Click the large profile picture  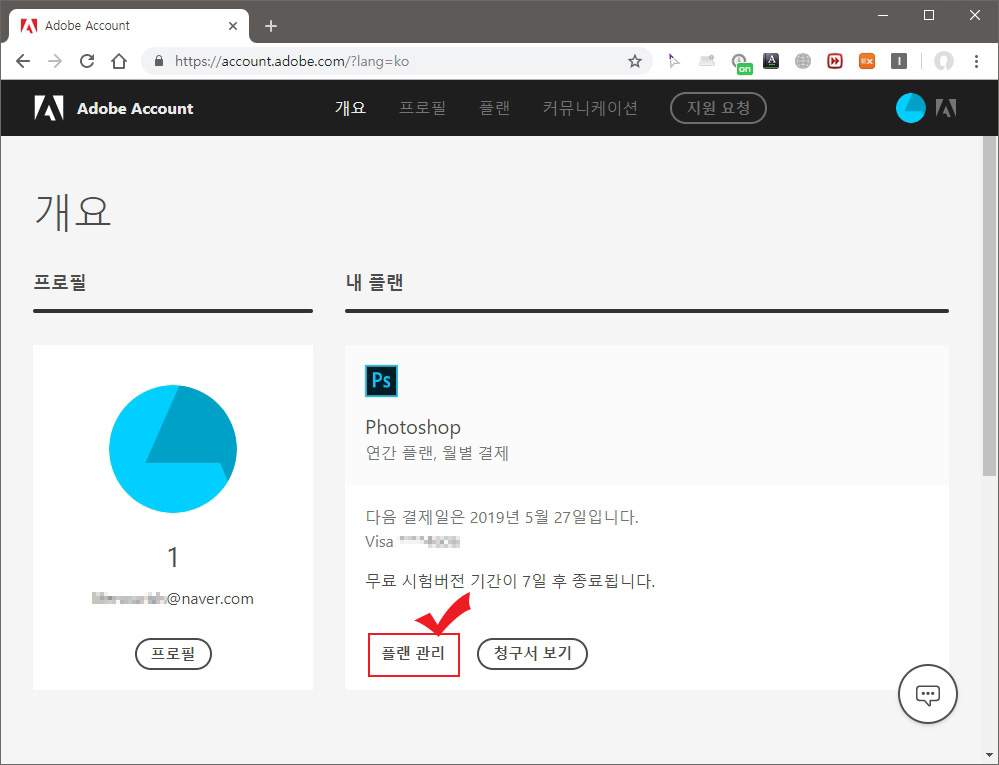pos(173,448)
